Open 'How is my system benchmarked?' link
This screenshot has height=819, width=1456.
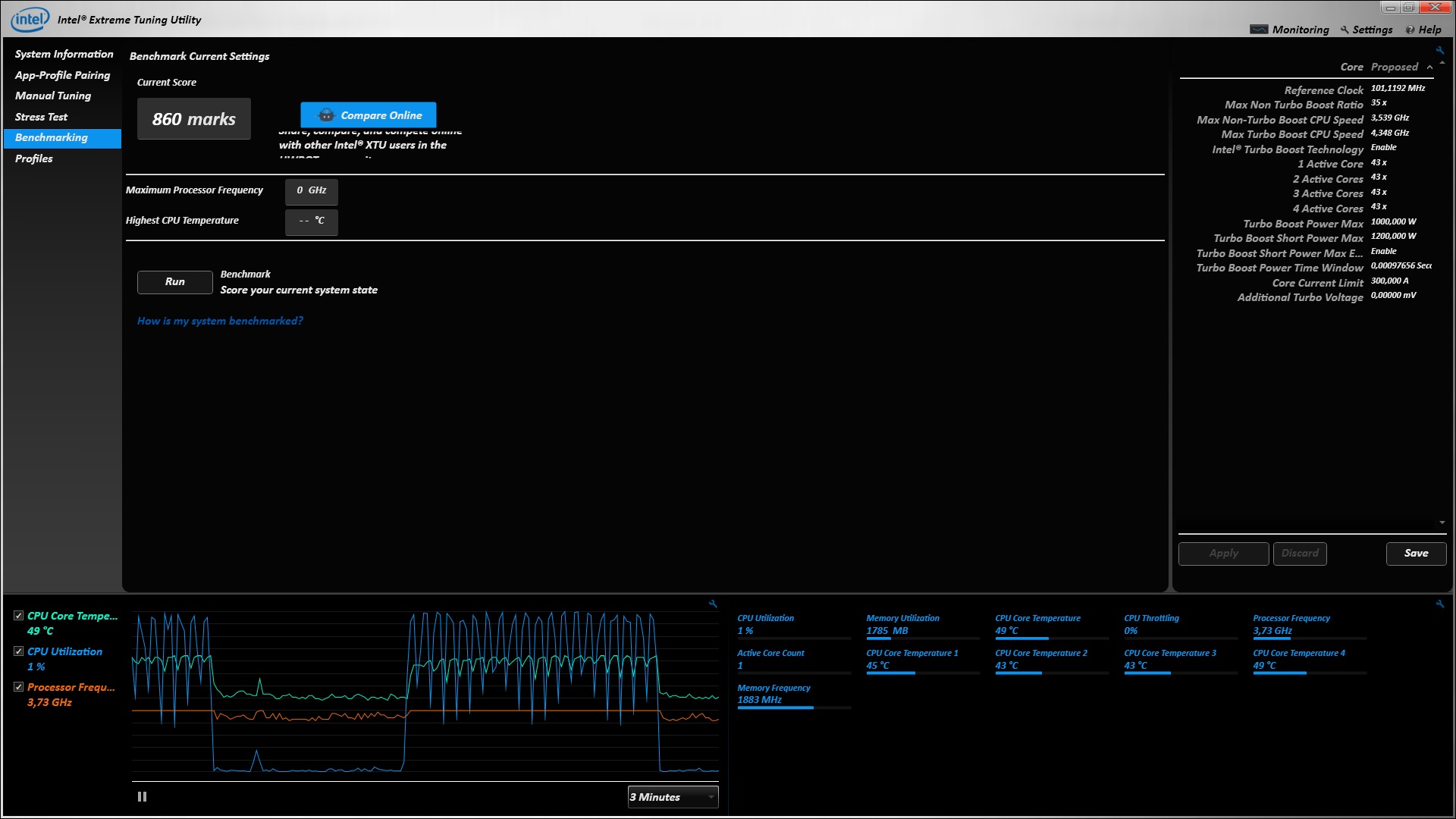tap(220, 322)
